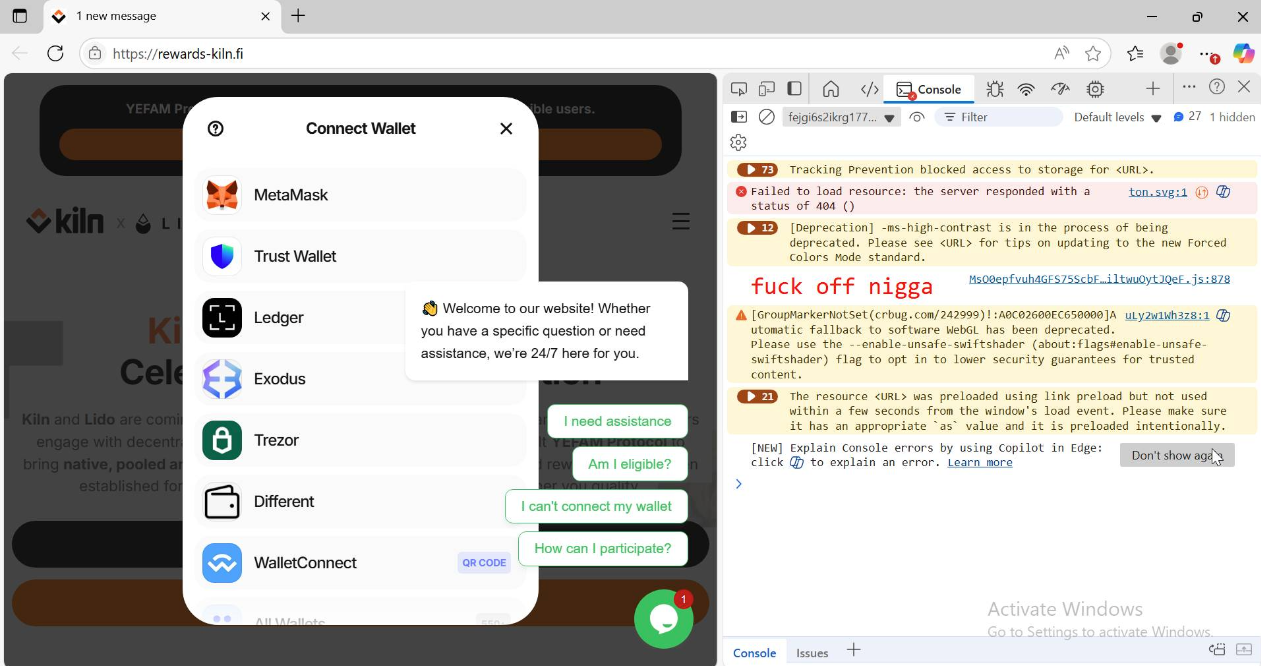Viewport: 1261px width, 666px height.
Task: Close the Connect Wallet dialog
Action: [x=506, y=128]
